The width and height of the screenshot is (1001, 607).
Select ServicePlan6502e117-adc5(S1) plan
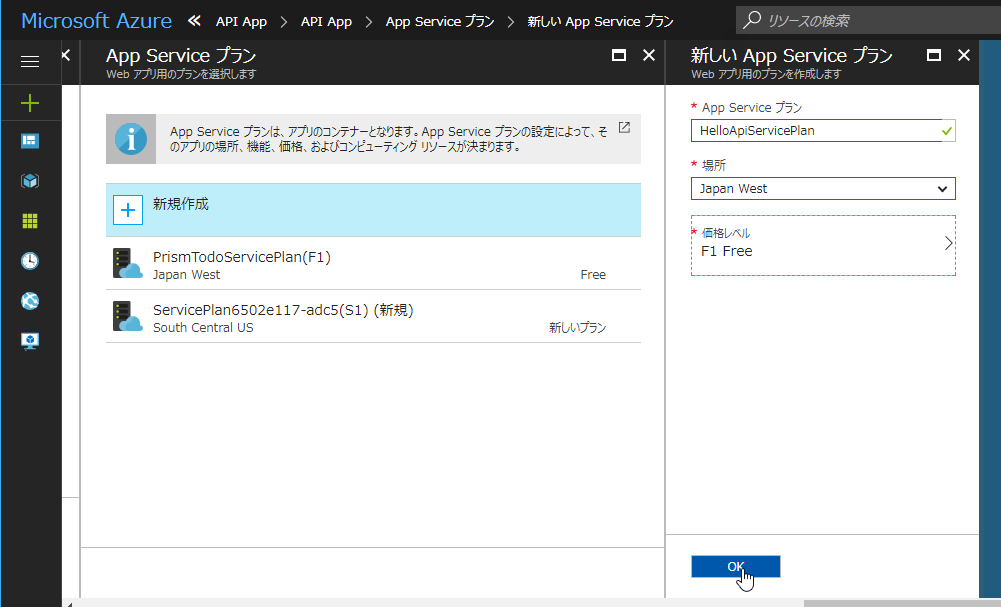pos(373,317)
